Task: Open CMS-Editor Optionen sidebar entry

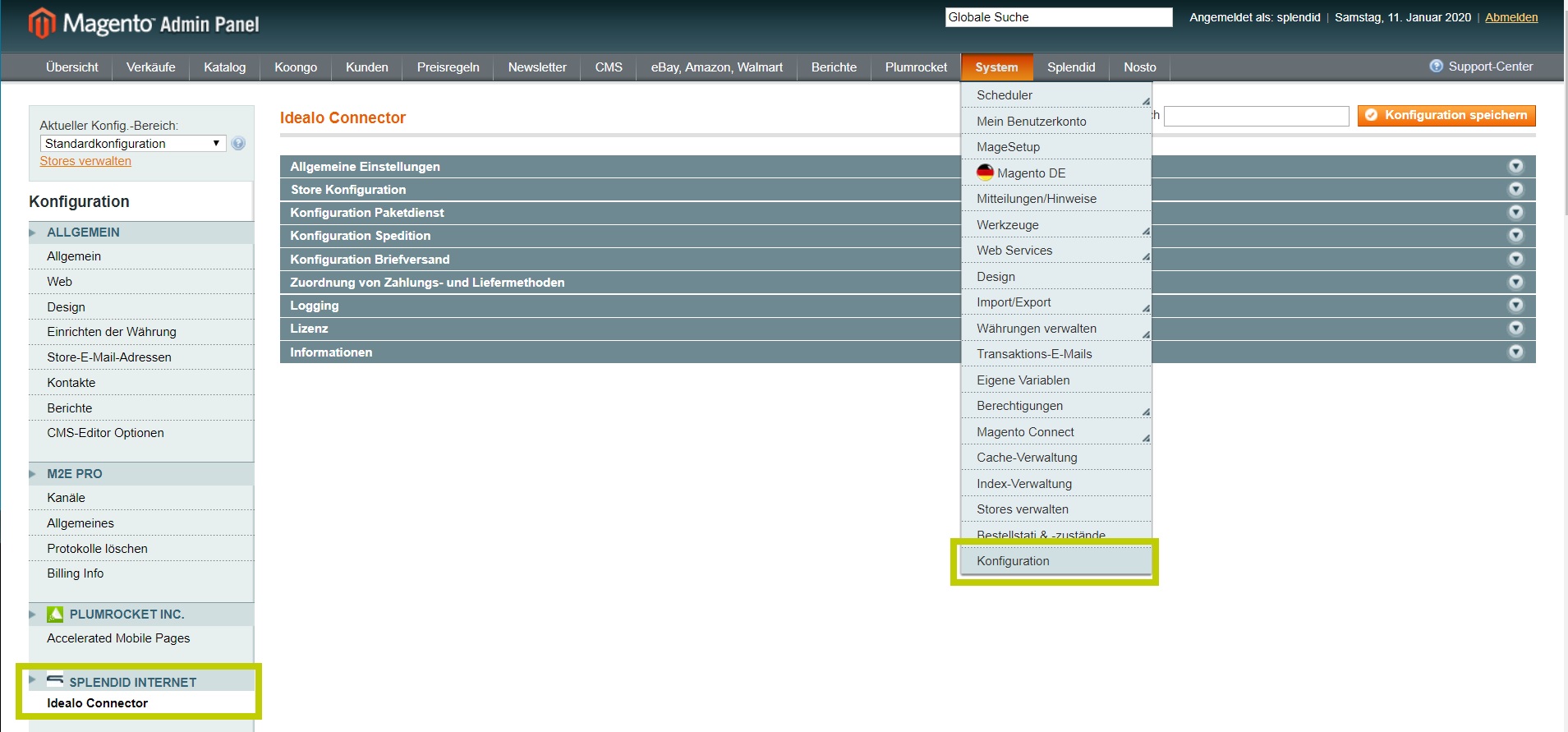Action: [x=141, y=433]
